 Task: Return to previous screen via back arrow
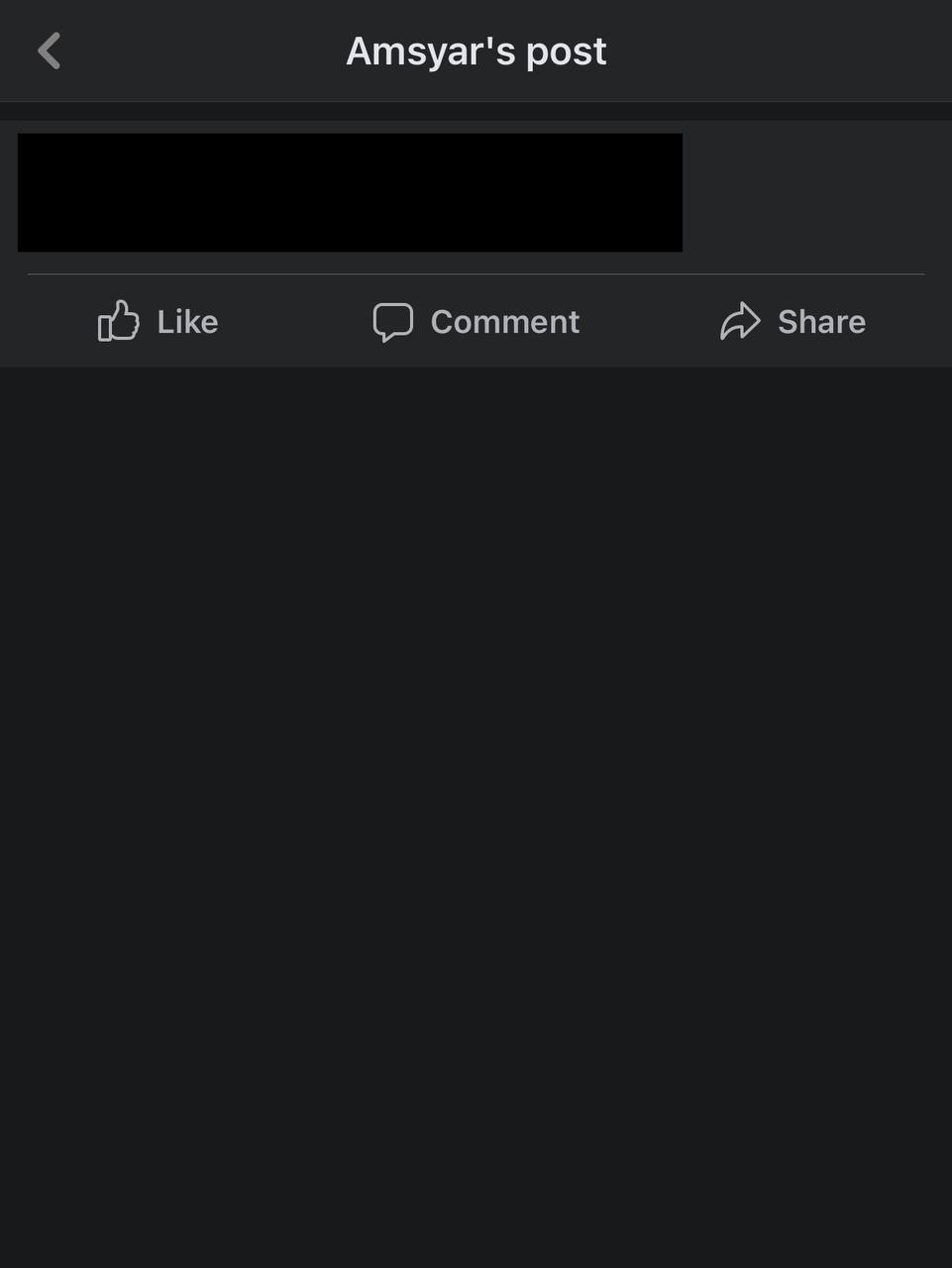tap(50, 51)
